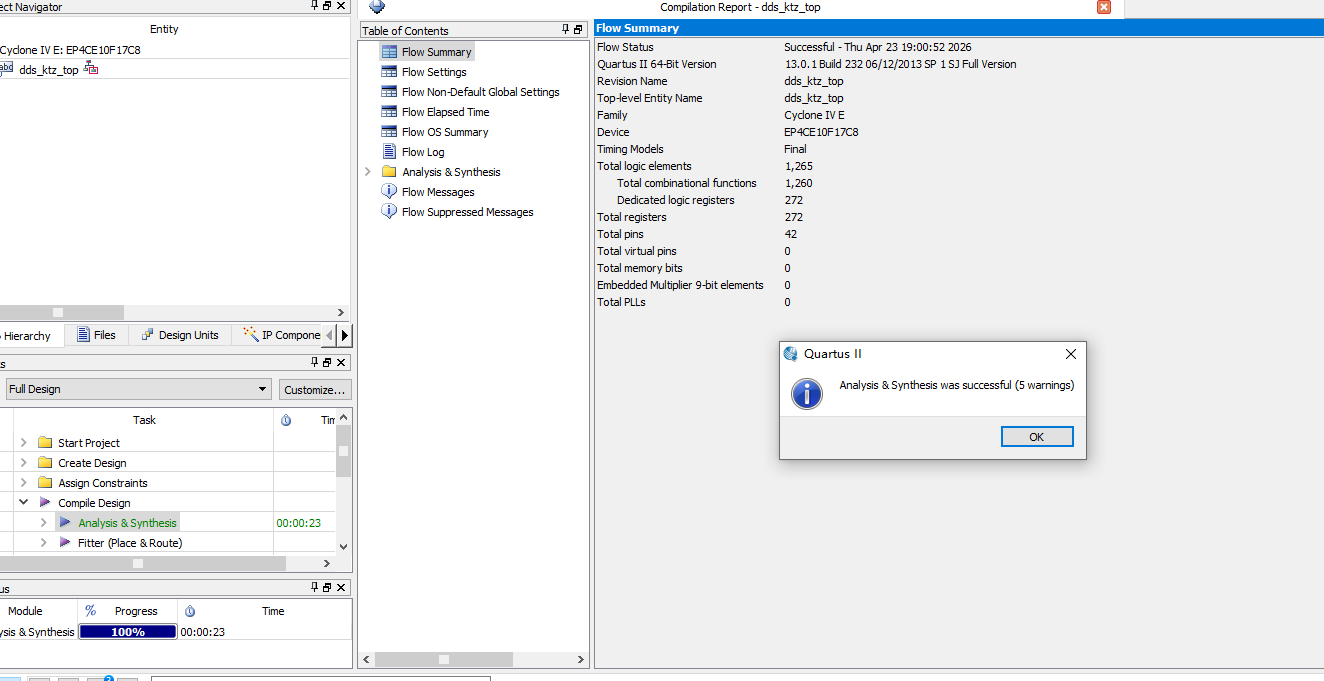The image size is (1324, 681).
Task: Select the dds_ktz_top entity
Action: [x=48, y=70]
